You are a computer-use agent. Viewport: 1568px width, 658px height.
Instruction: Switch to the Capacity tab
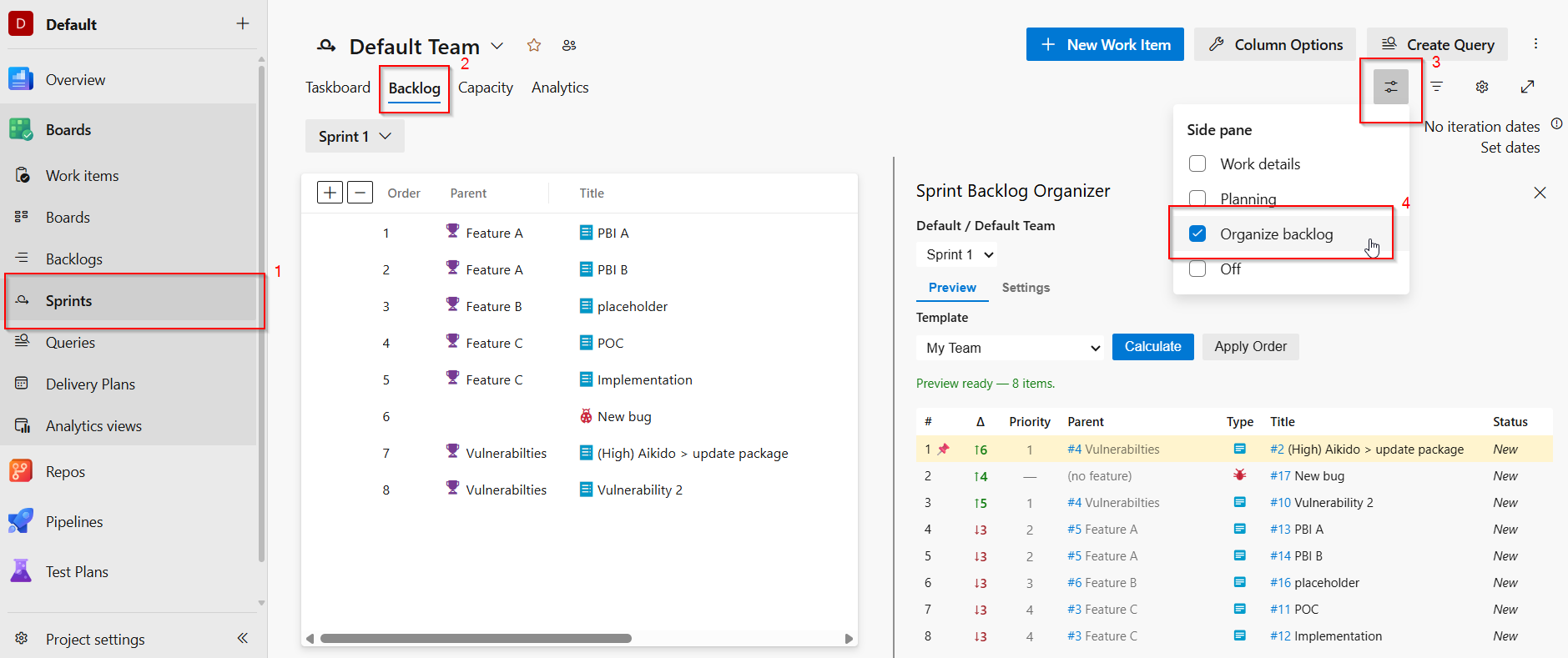(x=486, y=87)
